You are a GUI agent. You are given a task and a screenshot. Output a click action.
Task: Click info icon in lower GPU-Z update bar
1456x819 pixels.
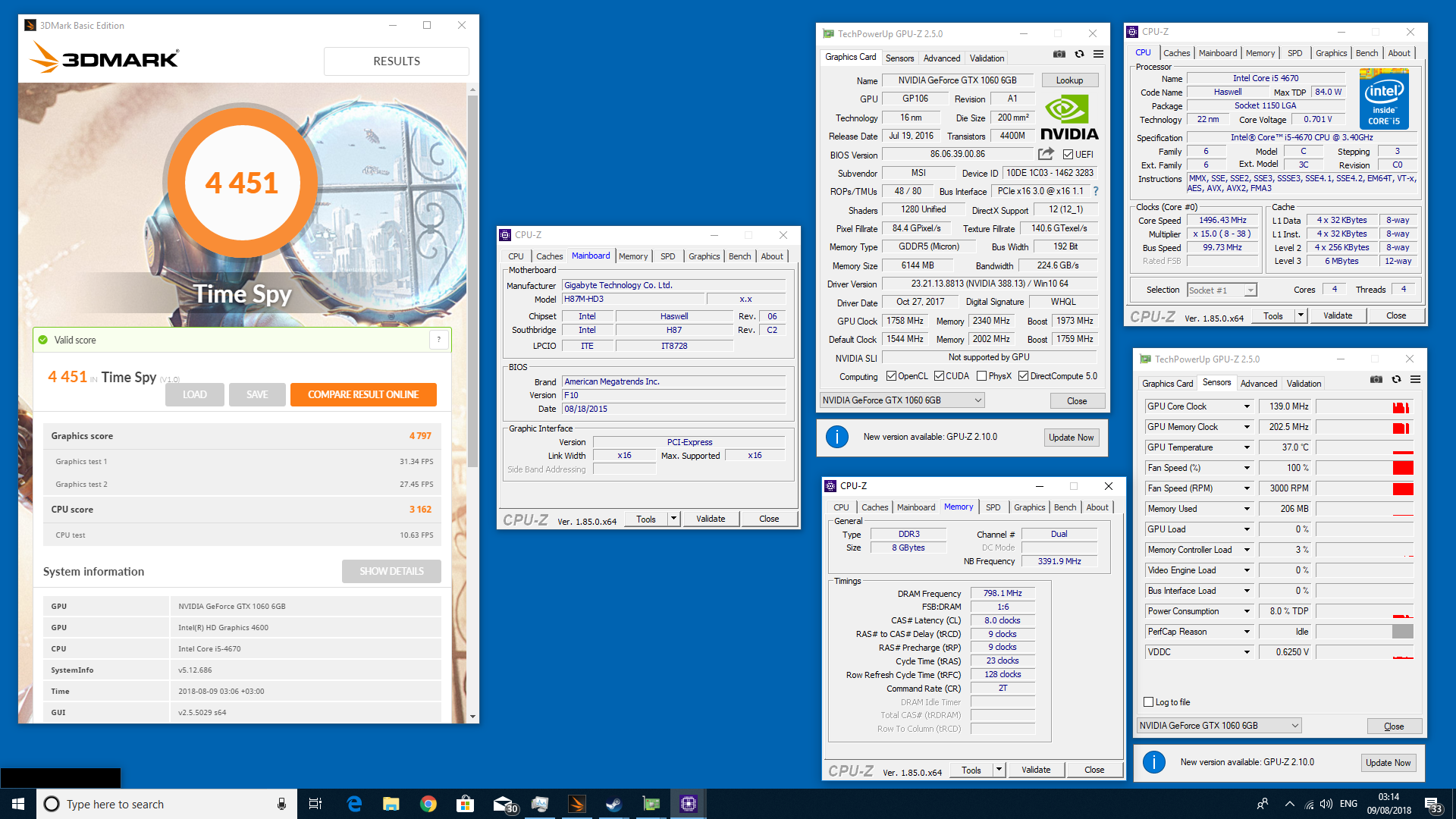click(1153, 762)
